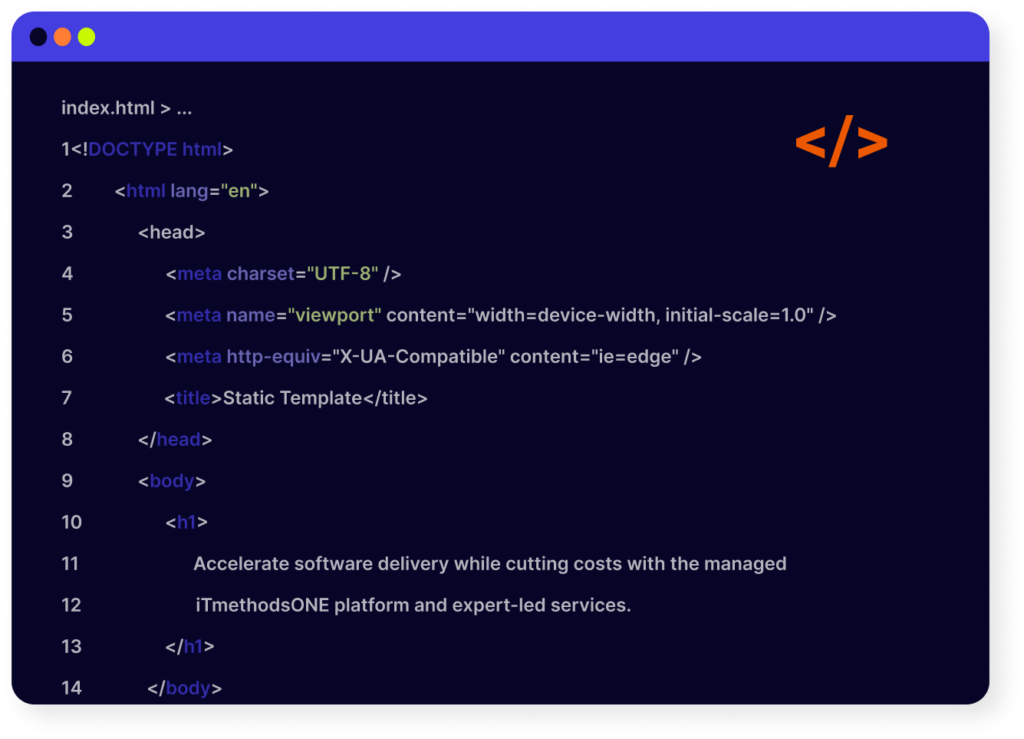Viewport: 1024px width, 739px height.
Task: Click the opening head tag on line 3
Action: [172, 232]
